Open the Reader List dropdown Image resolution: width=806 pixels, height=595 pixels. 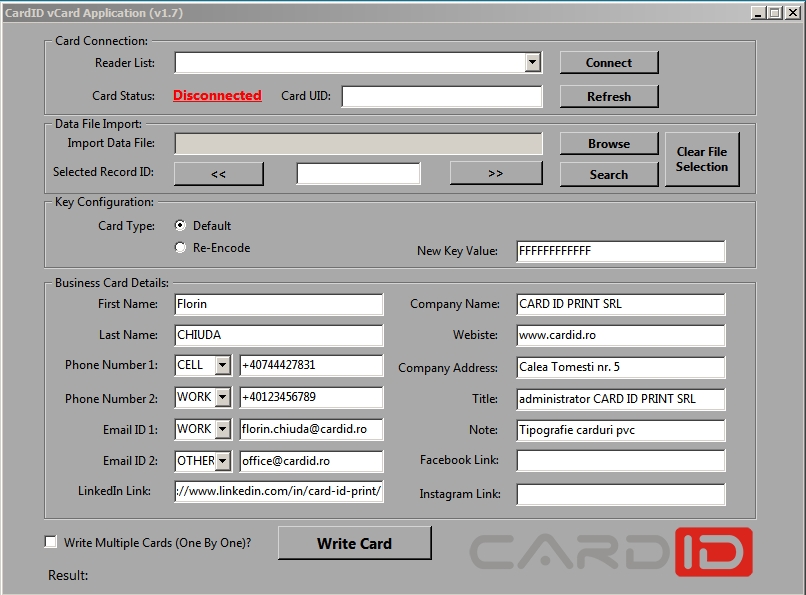coord(531,62)
